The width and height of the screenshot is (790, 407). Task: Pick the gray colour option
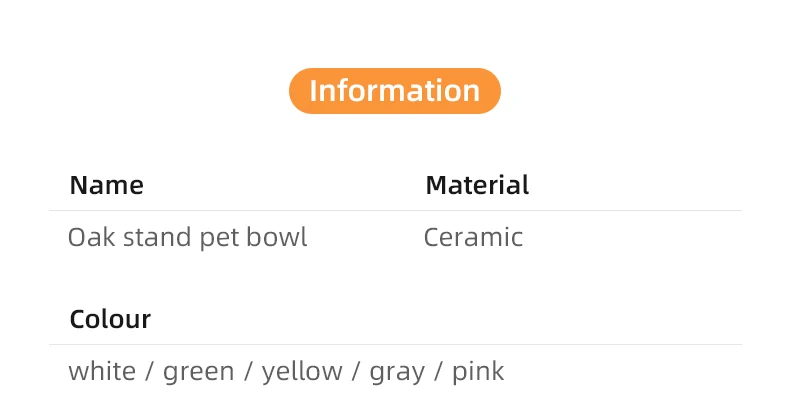(x=397, y=372)
